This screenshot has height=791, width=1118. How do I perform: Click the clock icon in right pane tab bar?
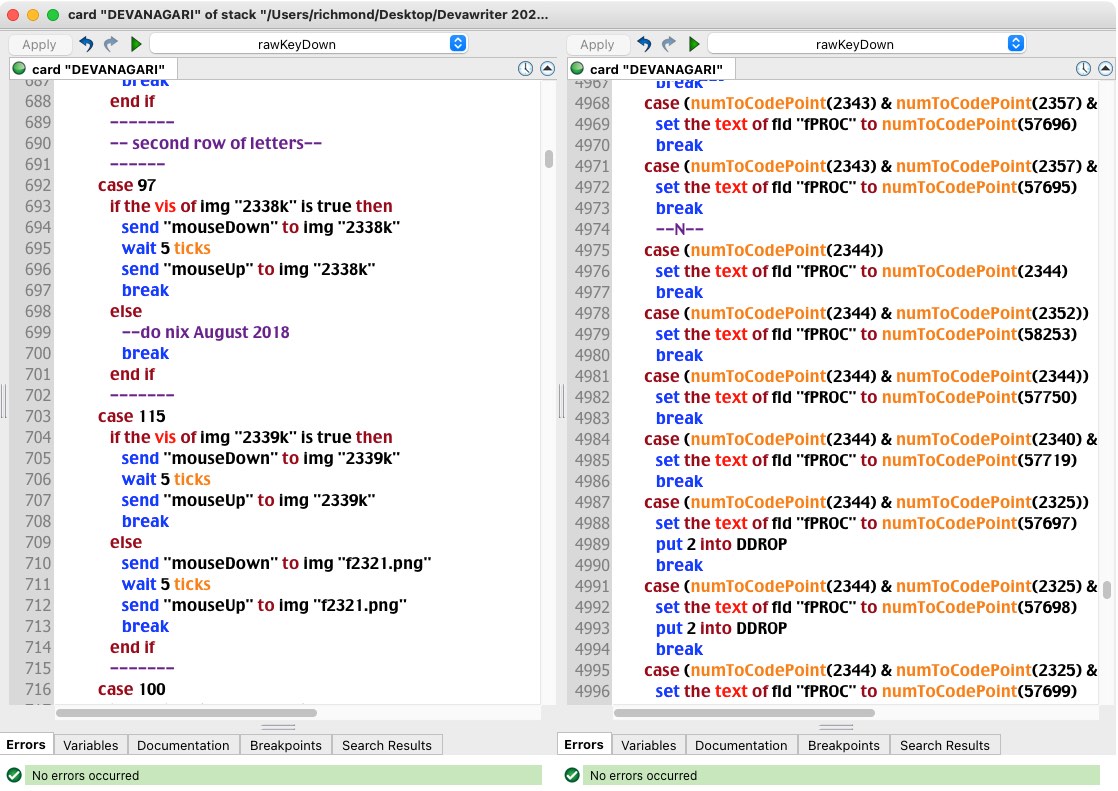(1084, 69)
